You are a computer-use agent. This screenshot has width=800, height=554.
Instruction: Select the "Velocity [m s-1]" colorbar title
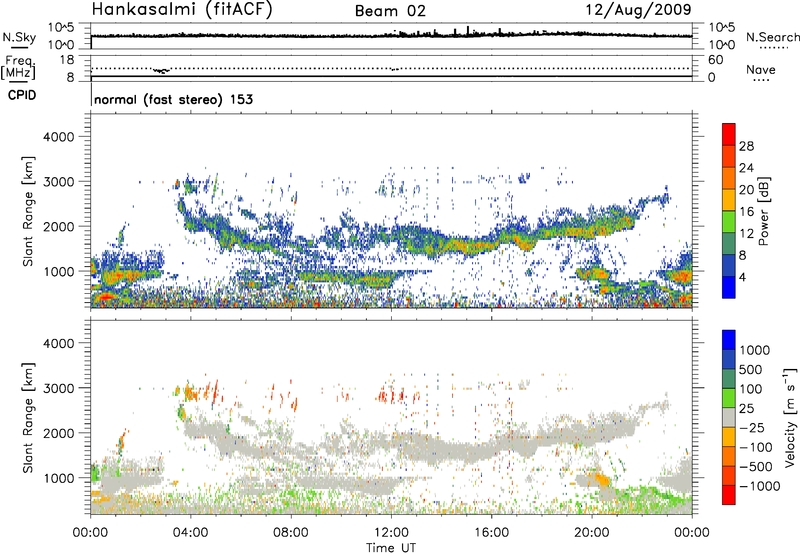(x=790, y=418)
